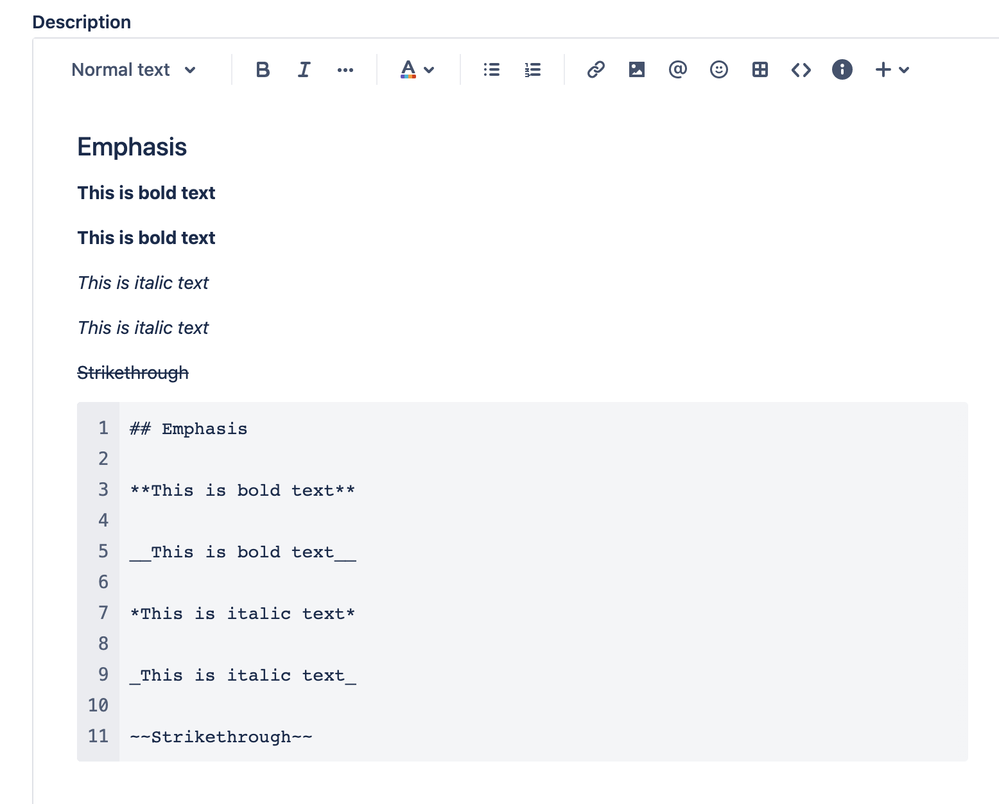Click the second 'This is bold text' line
The width and height of the screenshot is (999, 804).
(147, 238)
